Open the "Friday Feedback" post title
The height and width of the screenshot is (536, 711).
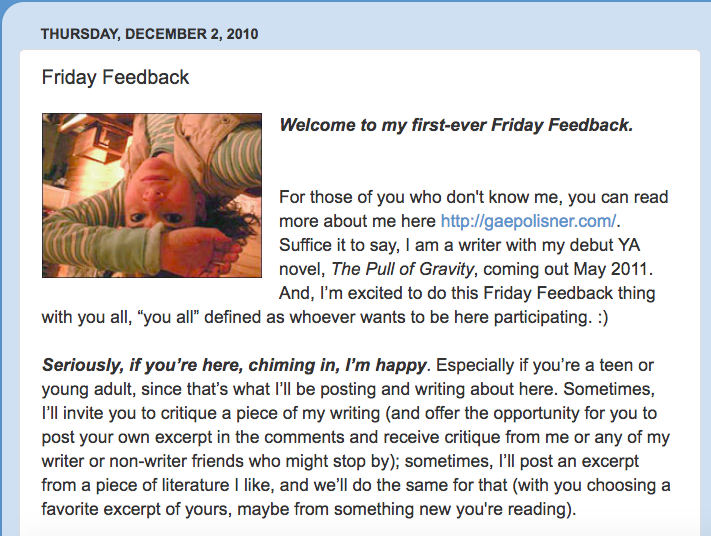click(x=115, y=77)
